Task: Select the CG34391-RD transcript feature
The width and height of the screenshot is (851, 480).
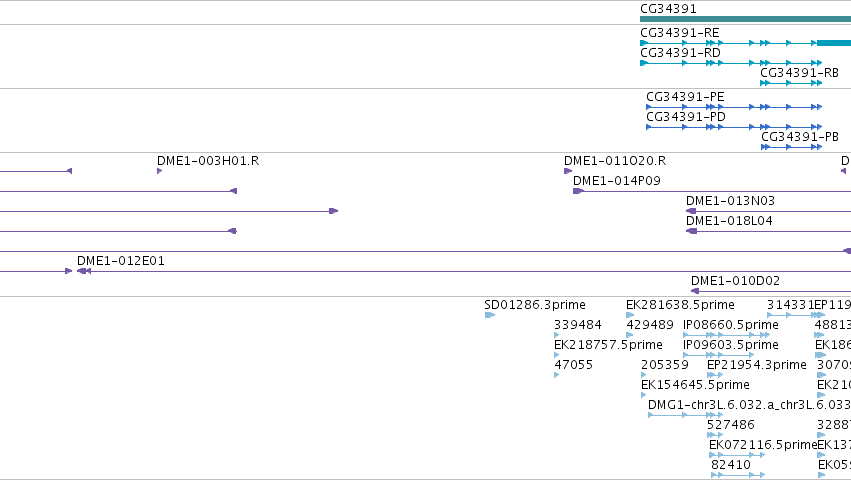Action: pos(731,63)
